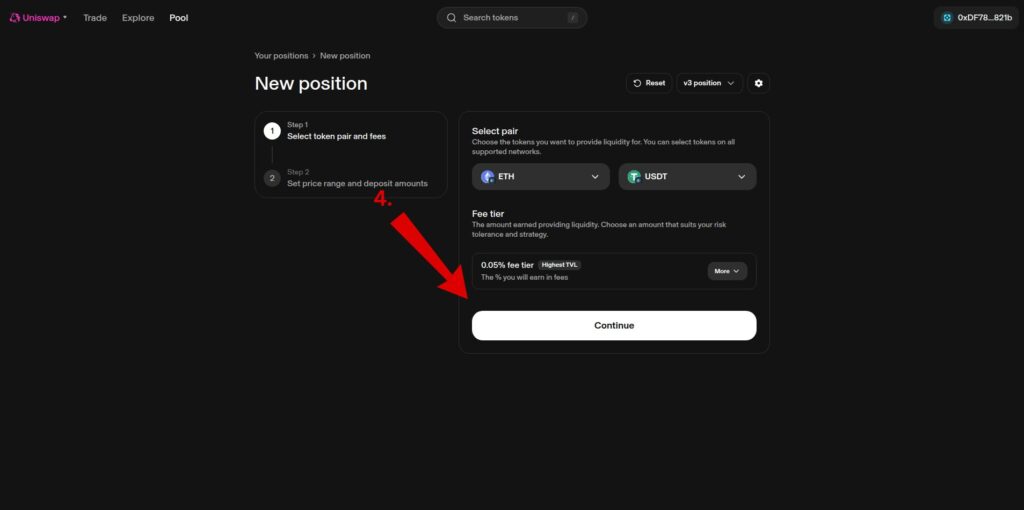Click the search magnifier icon
The height and width of the screenshot is (510, 1024).
click(451, 18)
